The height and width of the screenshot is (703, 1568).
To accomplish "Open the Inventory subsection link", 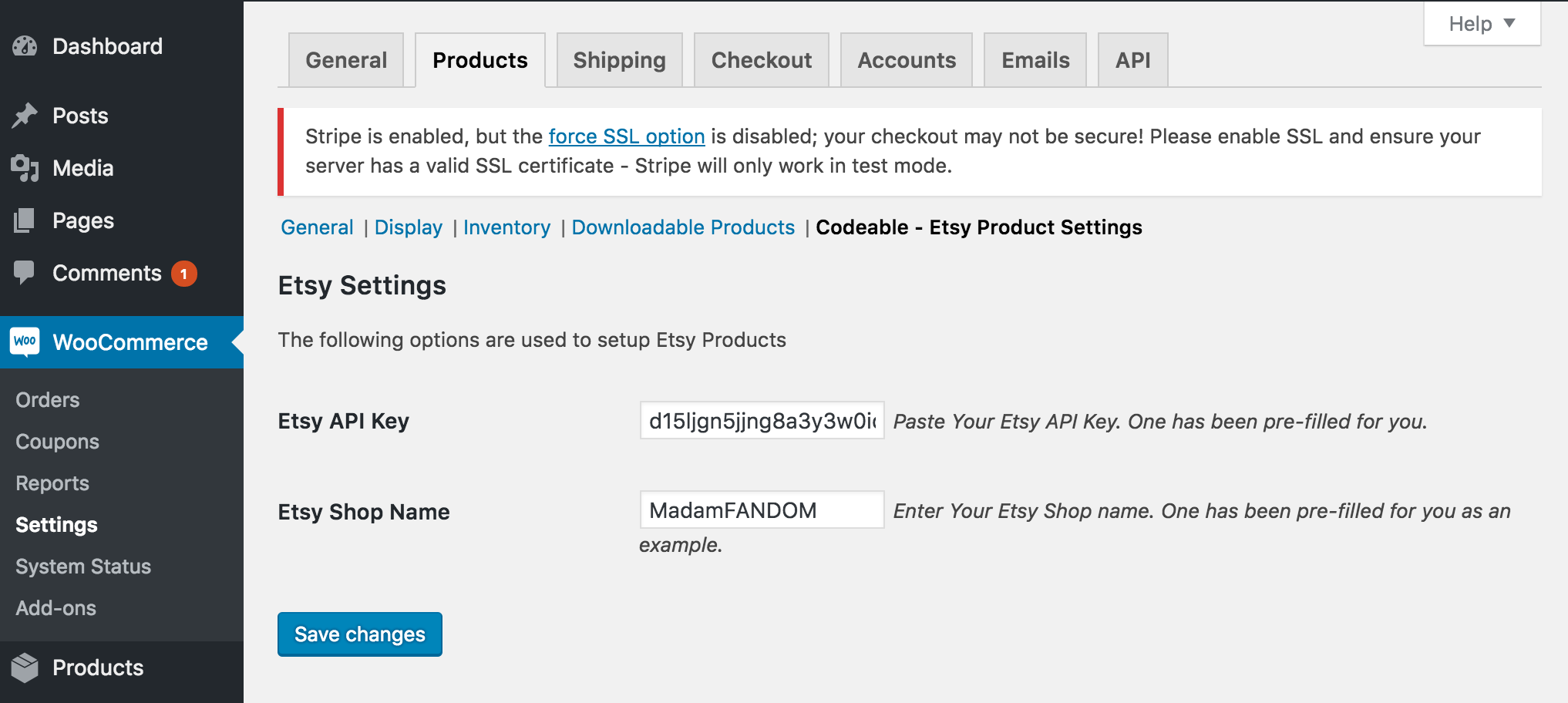I will click(x=506, y=227).
